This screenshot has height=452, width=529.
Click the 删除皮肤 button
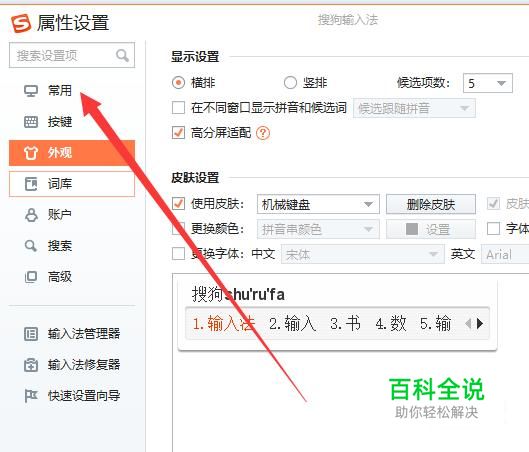(x=431, y=204)
